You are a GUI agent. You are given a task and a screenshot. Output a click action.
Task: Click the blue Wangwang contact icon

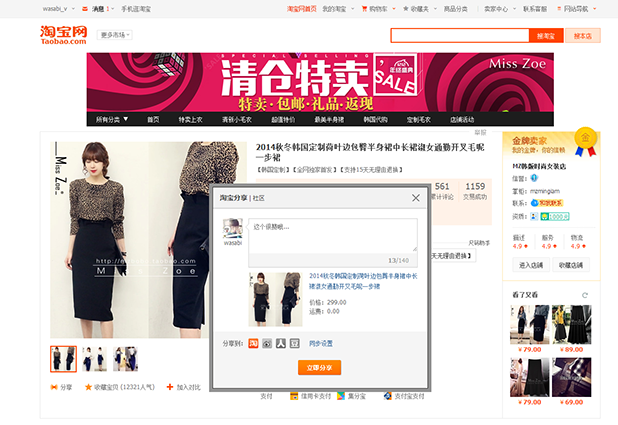tap(534, 203)
